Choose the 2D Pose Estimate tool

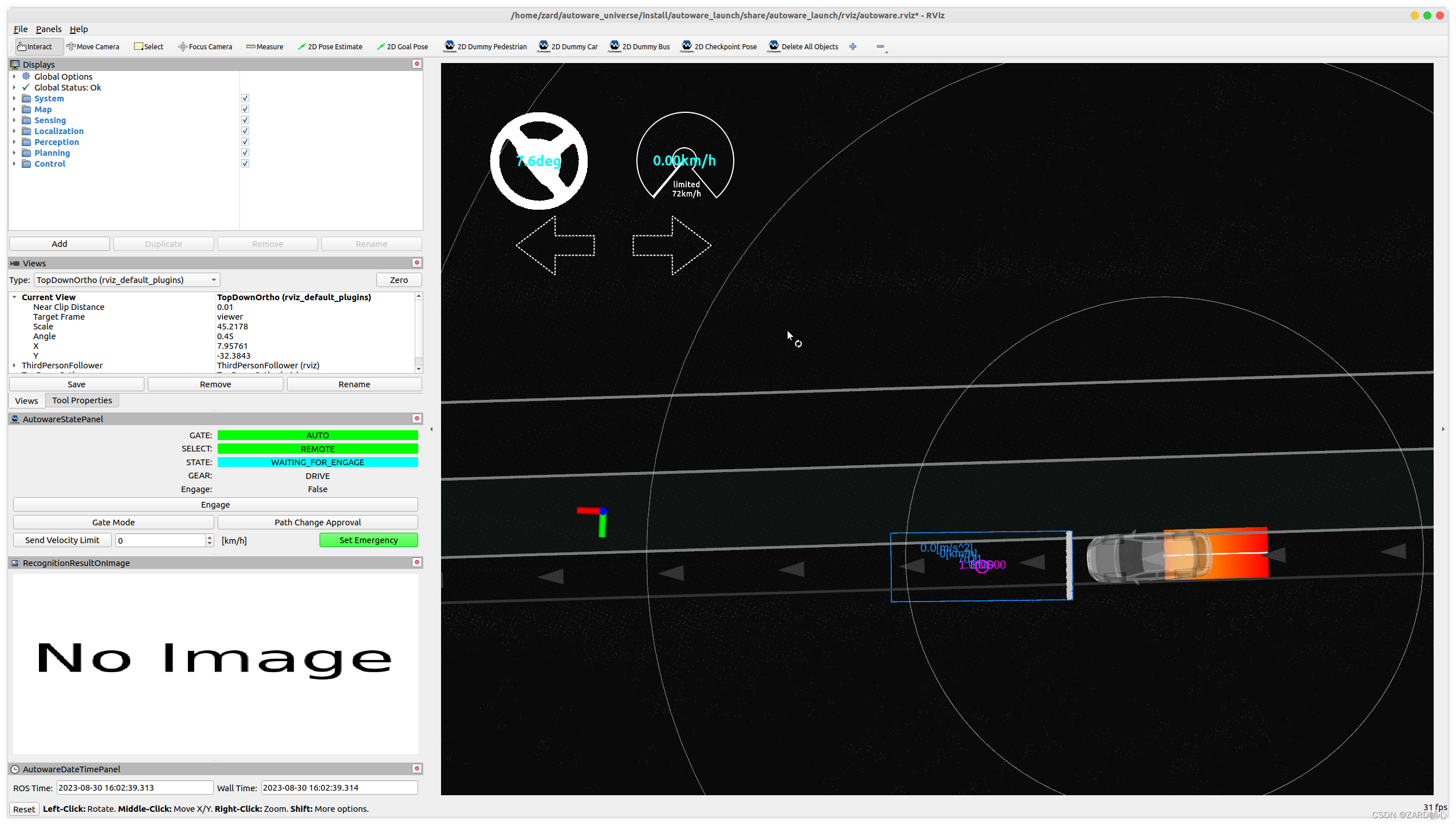(330, 46)
